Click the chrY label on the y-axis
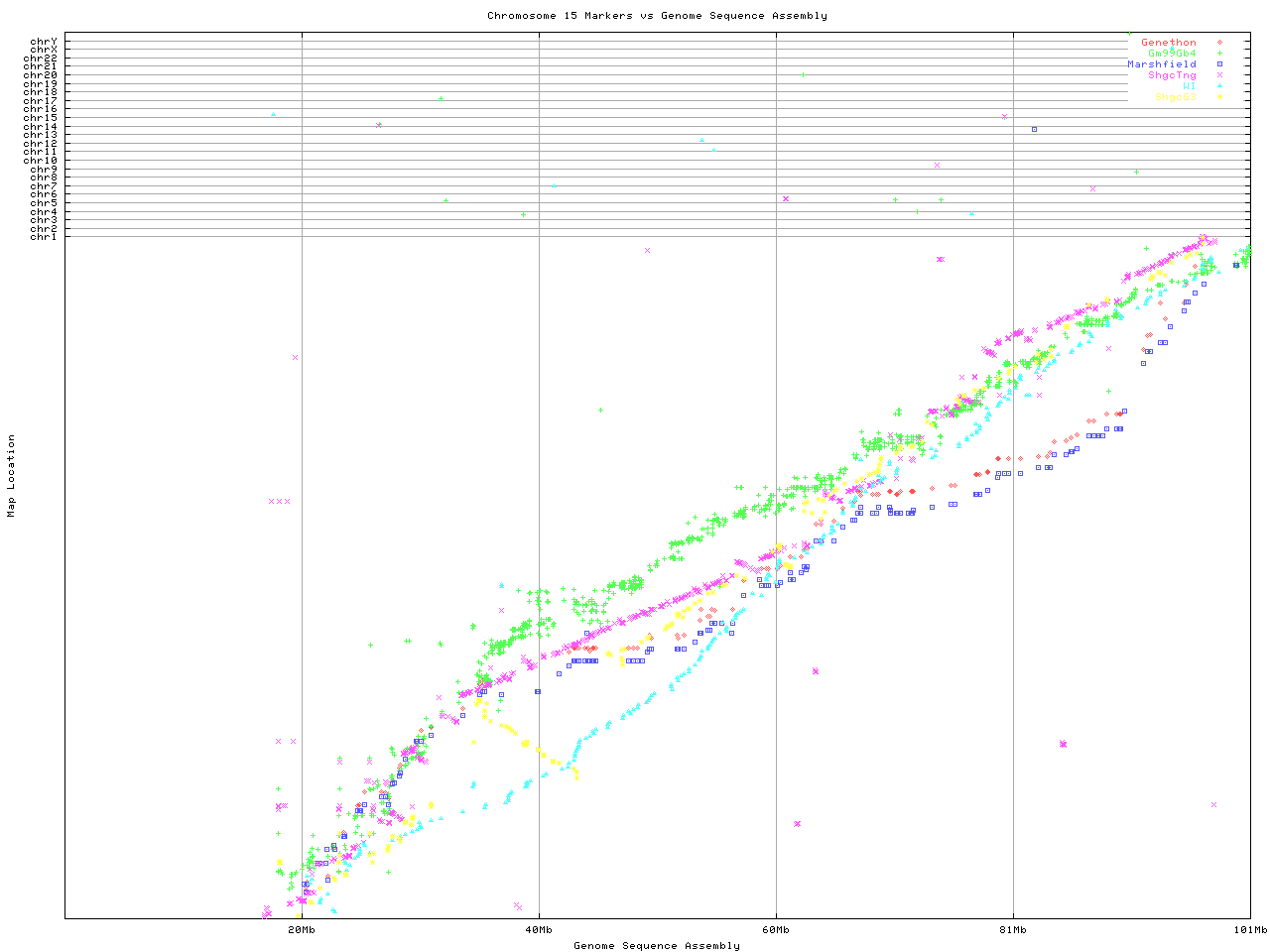The width and height of the screenshot is (1270, 952). click(x=44, y=41)
